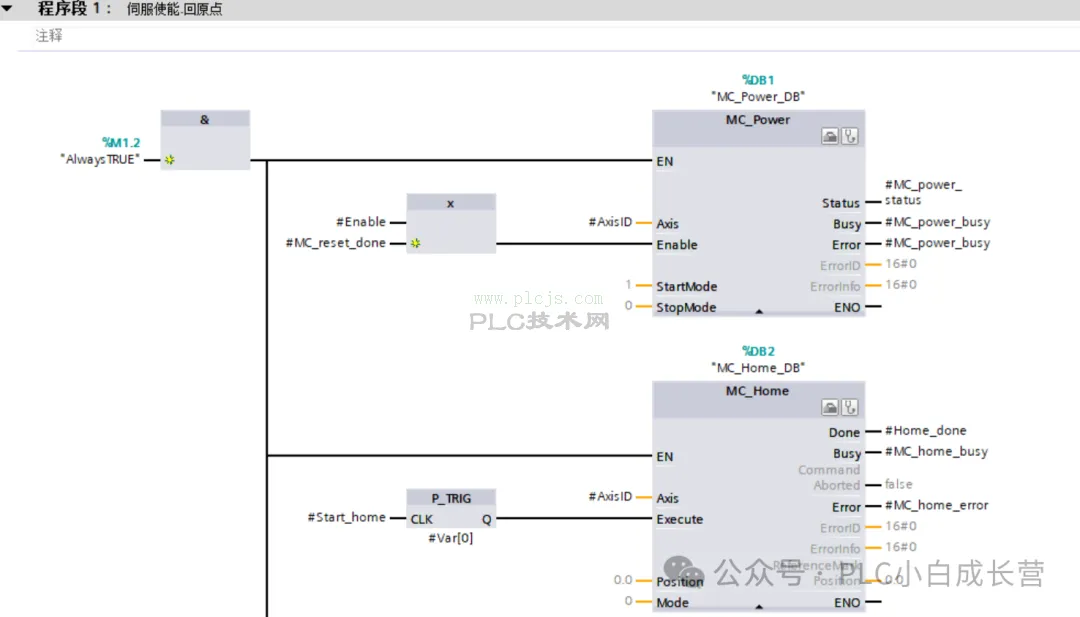
Task: Open the MC_Home configuration briefcase icon
Action: pyautogui.click(x=830, y=408)
